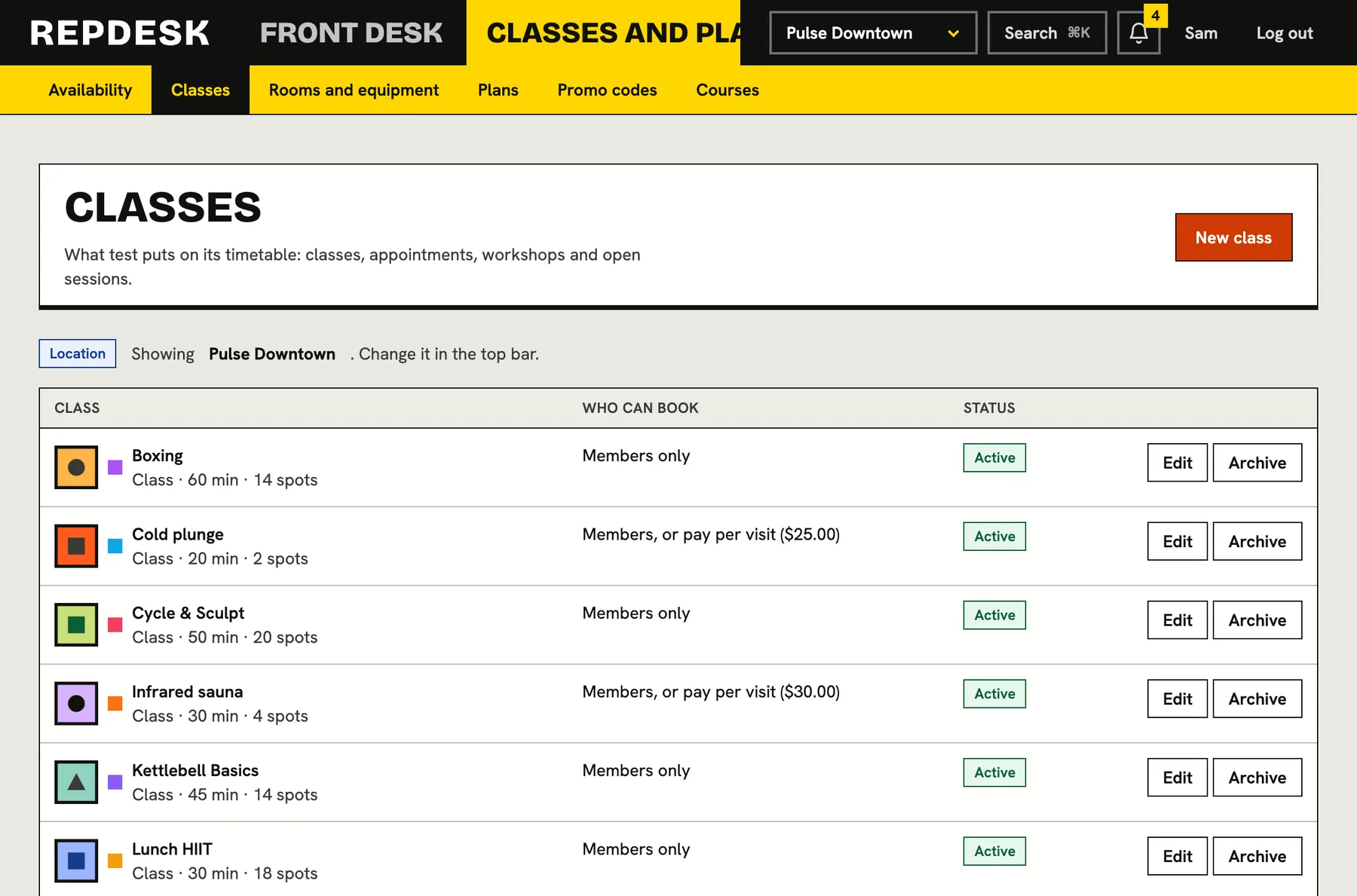This screenshot has width=1357, height=896.
Task: Switch to the Courses tab
Action: (x=728, y=90)
